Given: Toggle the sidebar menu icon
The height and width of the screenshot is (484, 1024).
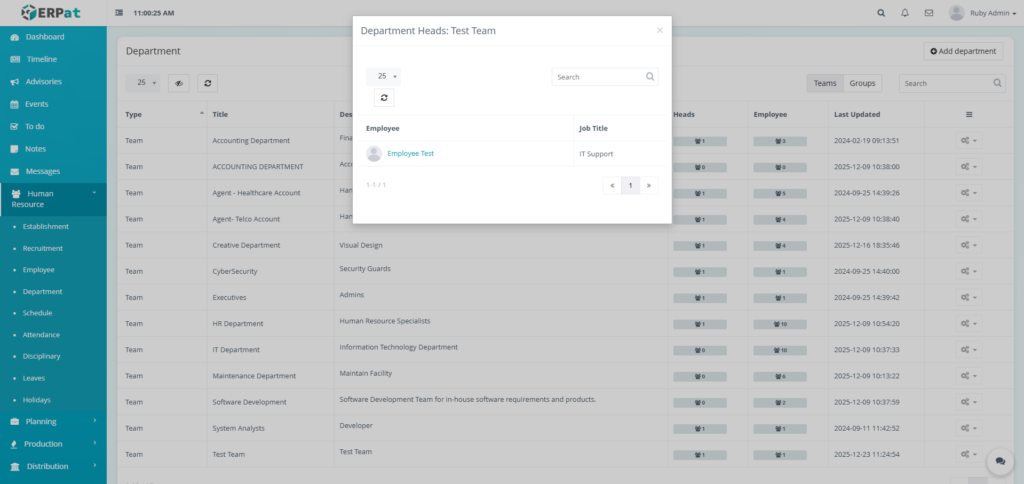Looking at the screenshot, I should (x=120, y=13).
